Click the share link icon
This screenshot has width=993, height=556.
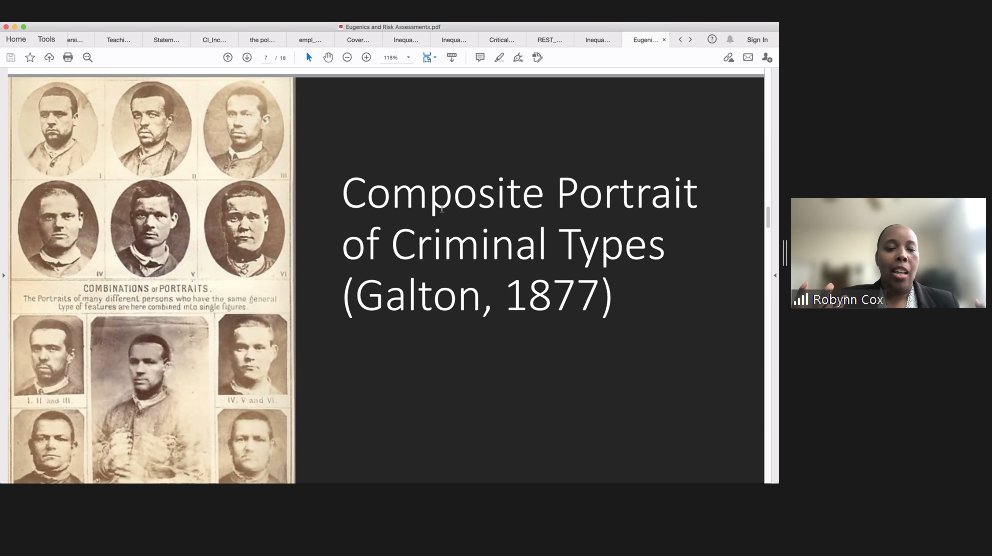point(729,58)
